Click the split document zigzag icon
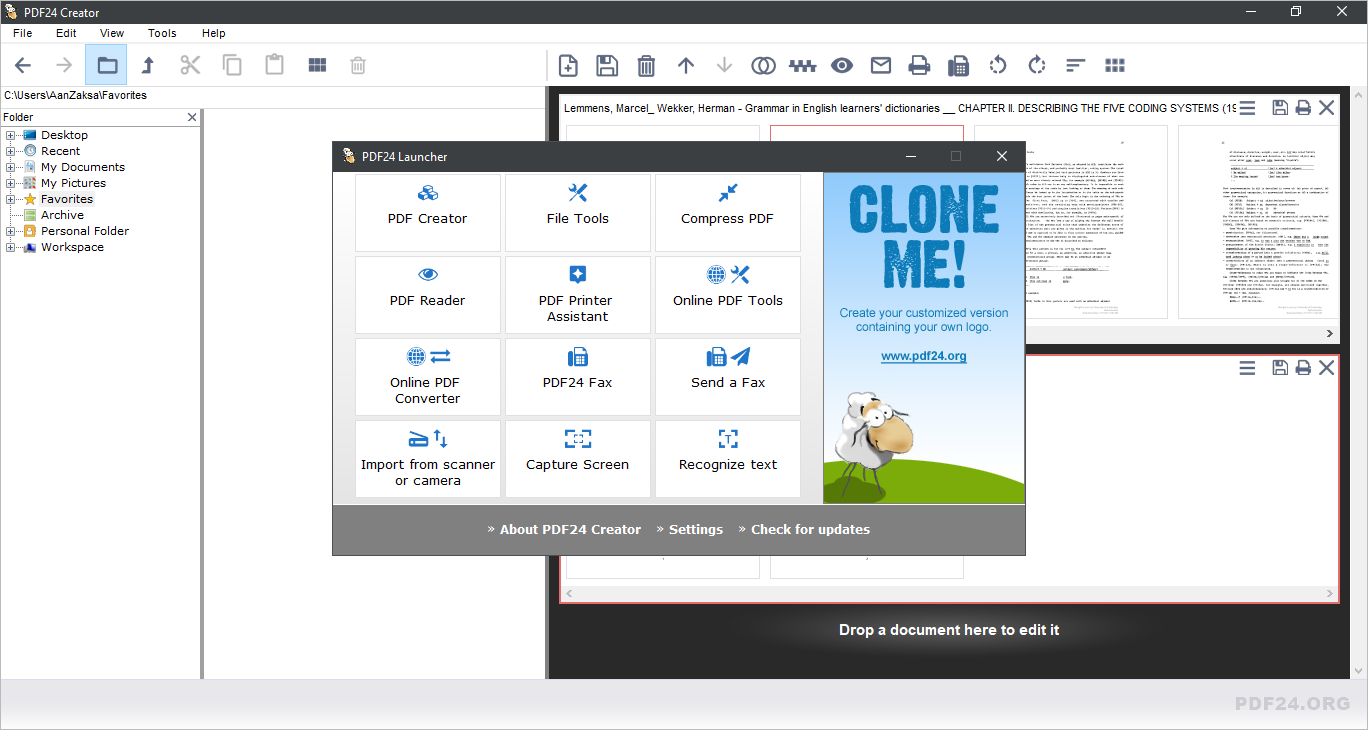 (x=802, y=66)
